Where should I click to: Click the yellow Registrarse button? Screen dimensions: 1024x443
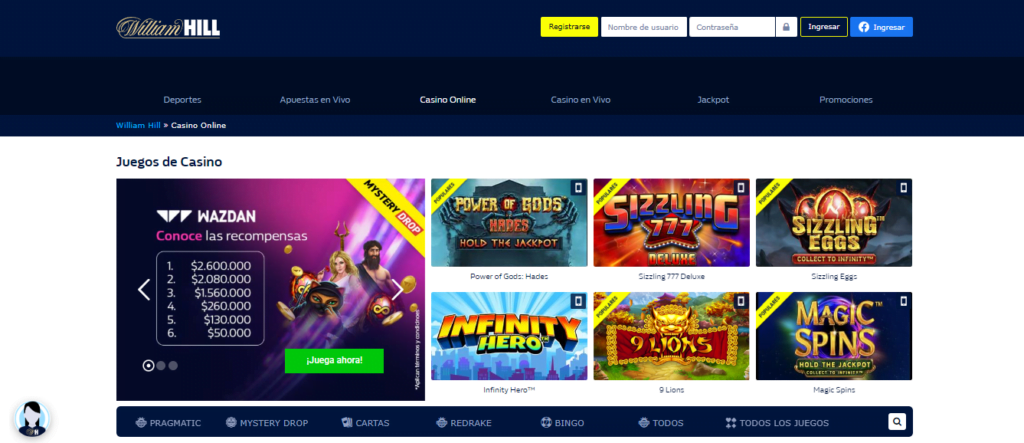pyautogui.click(x=568, y=27)
